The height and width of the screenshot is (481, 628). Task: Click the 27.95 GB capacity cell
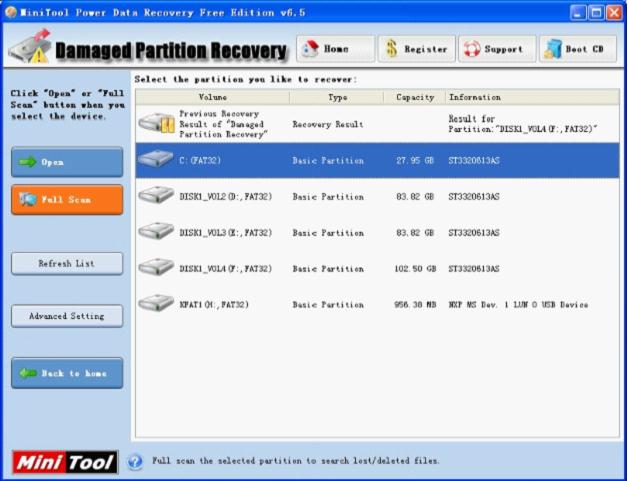click(x=415, y=161)
